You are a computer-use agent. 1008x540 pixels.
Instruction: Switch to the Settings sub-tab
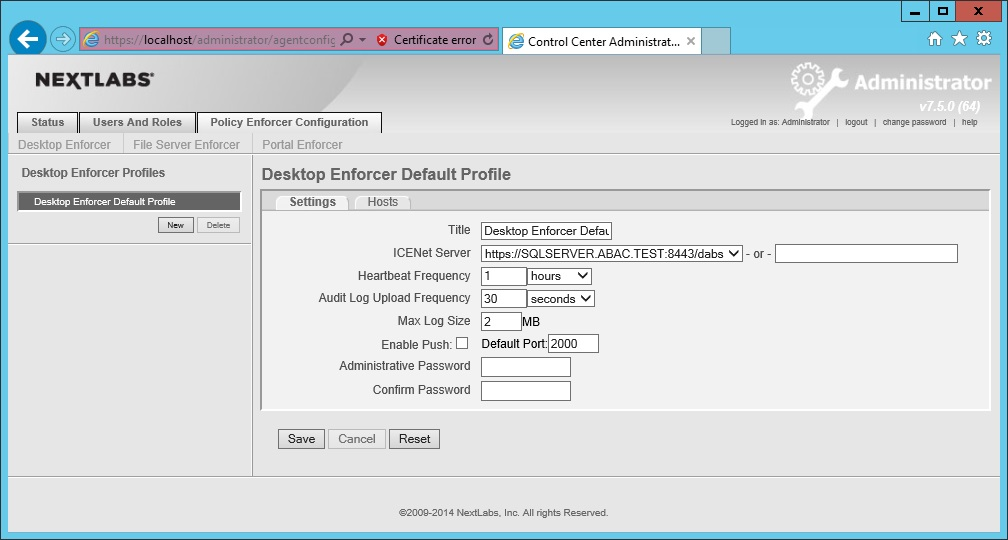[x=312, y=202]
